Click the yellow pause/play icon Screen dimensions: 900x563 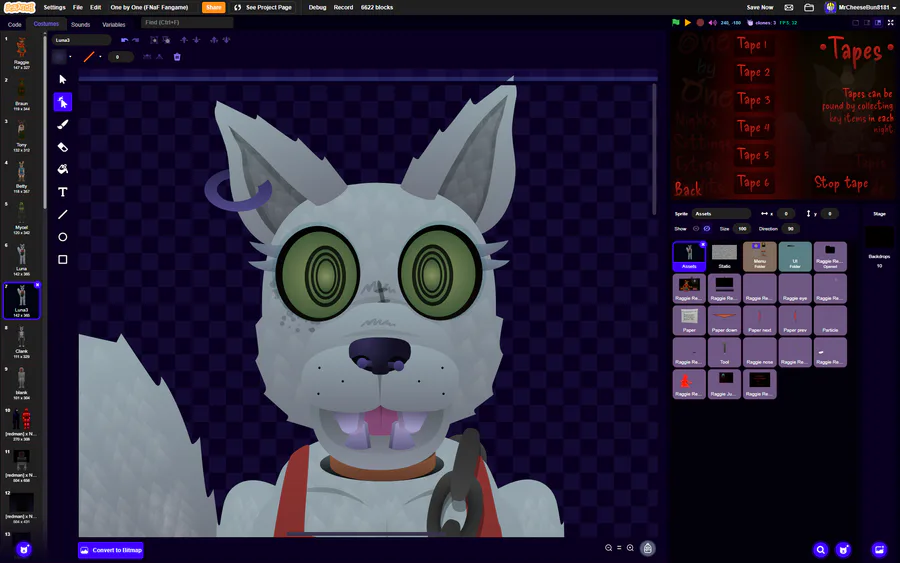[688, 23]
